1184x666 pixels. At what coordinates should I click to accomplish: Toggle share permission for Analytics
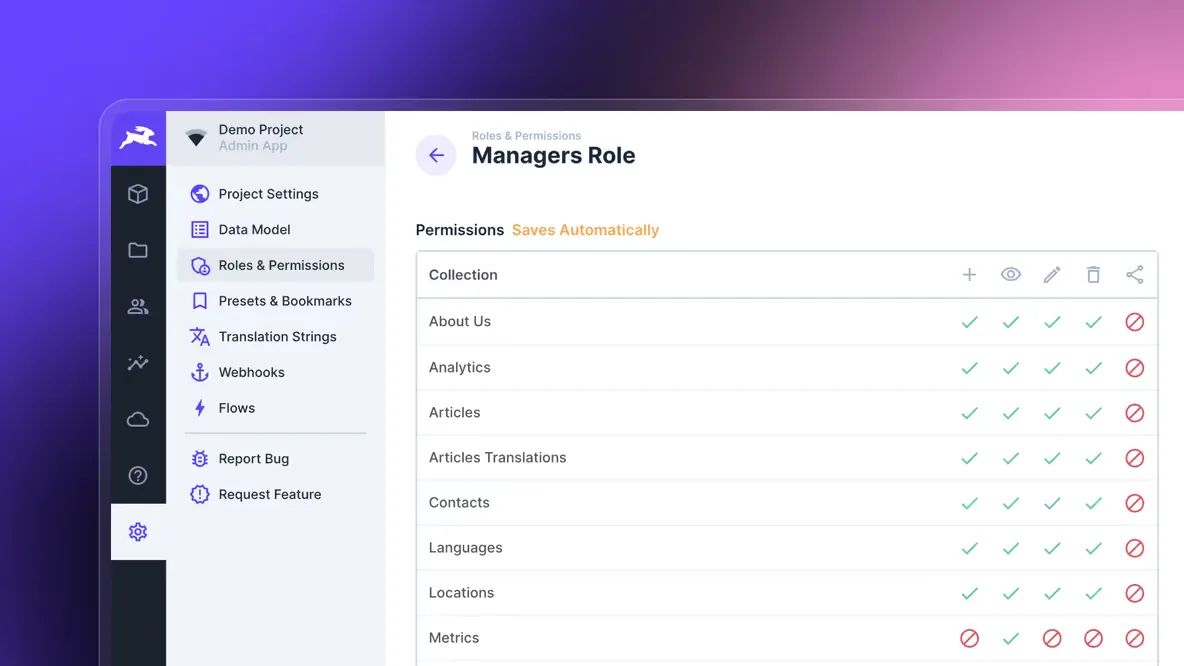click(1135, 368)
